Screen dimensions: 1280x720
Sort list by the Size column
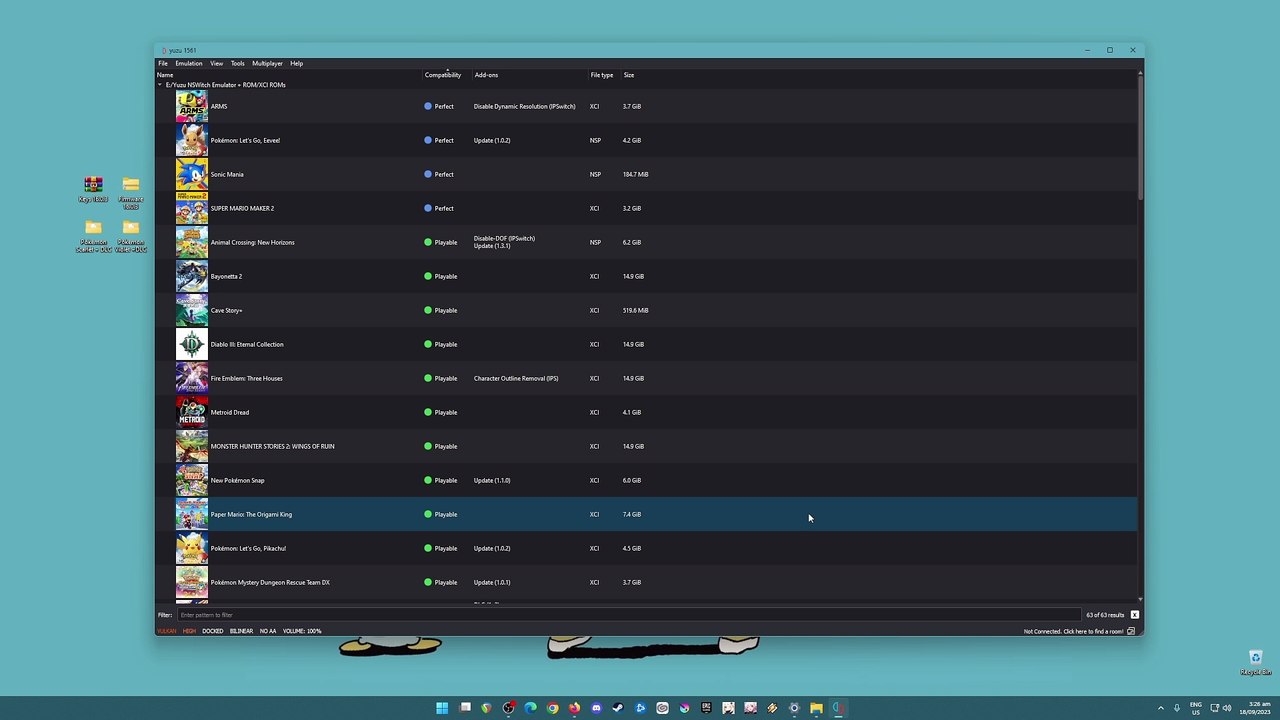(x=628, y=75)
